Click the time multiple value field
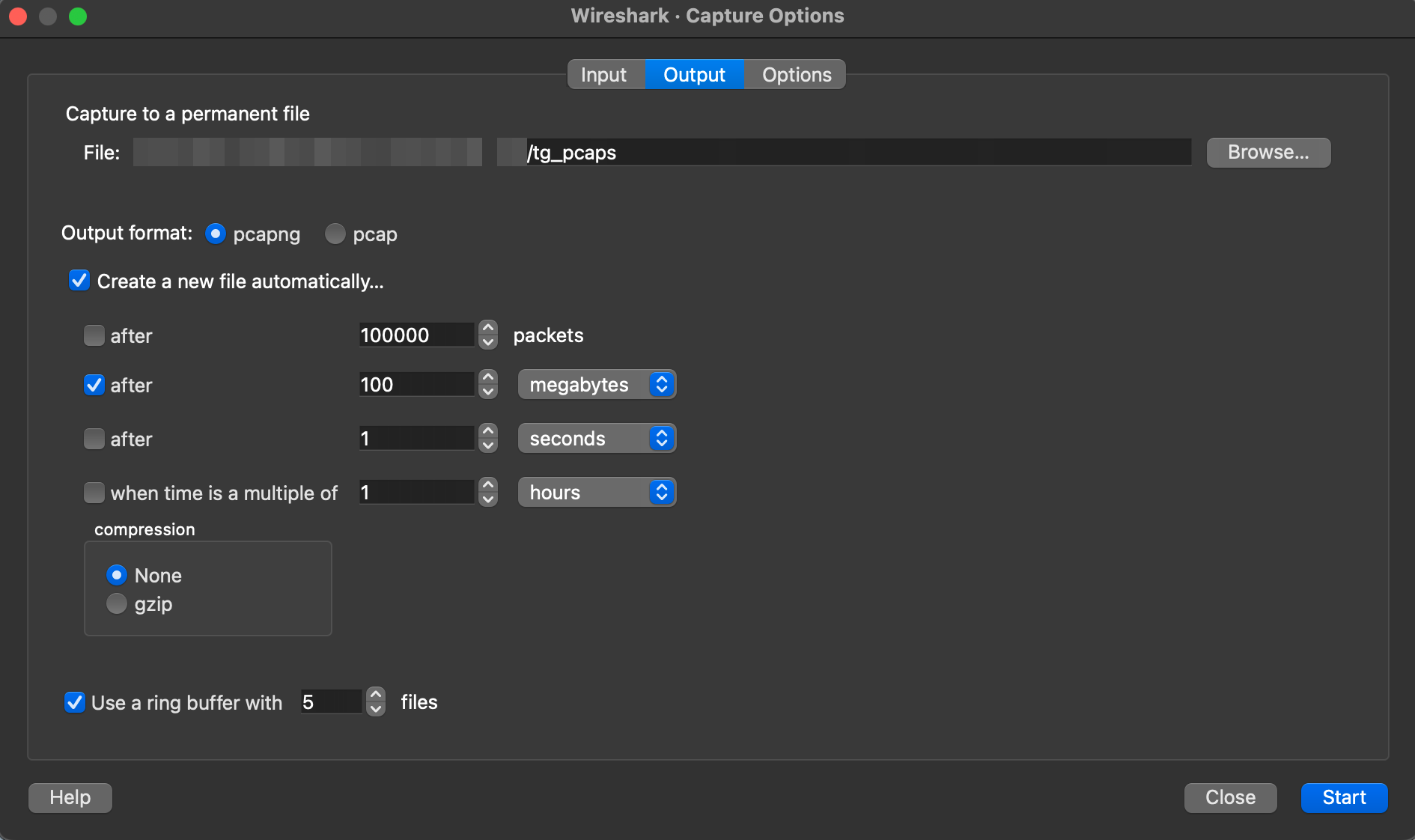1415x840 pixels. (x=417, y=492)
